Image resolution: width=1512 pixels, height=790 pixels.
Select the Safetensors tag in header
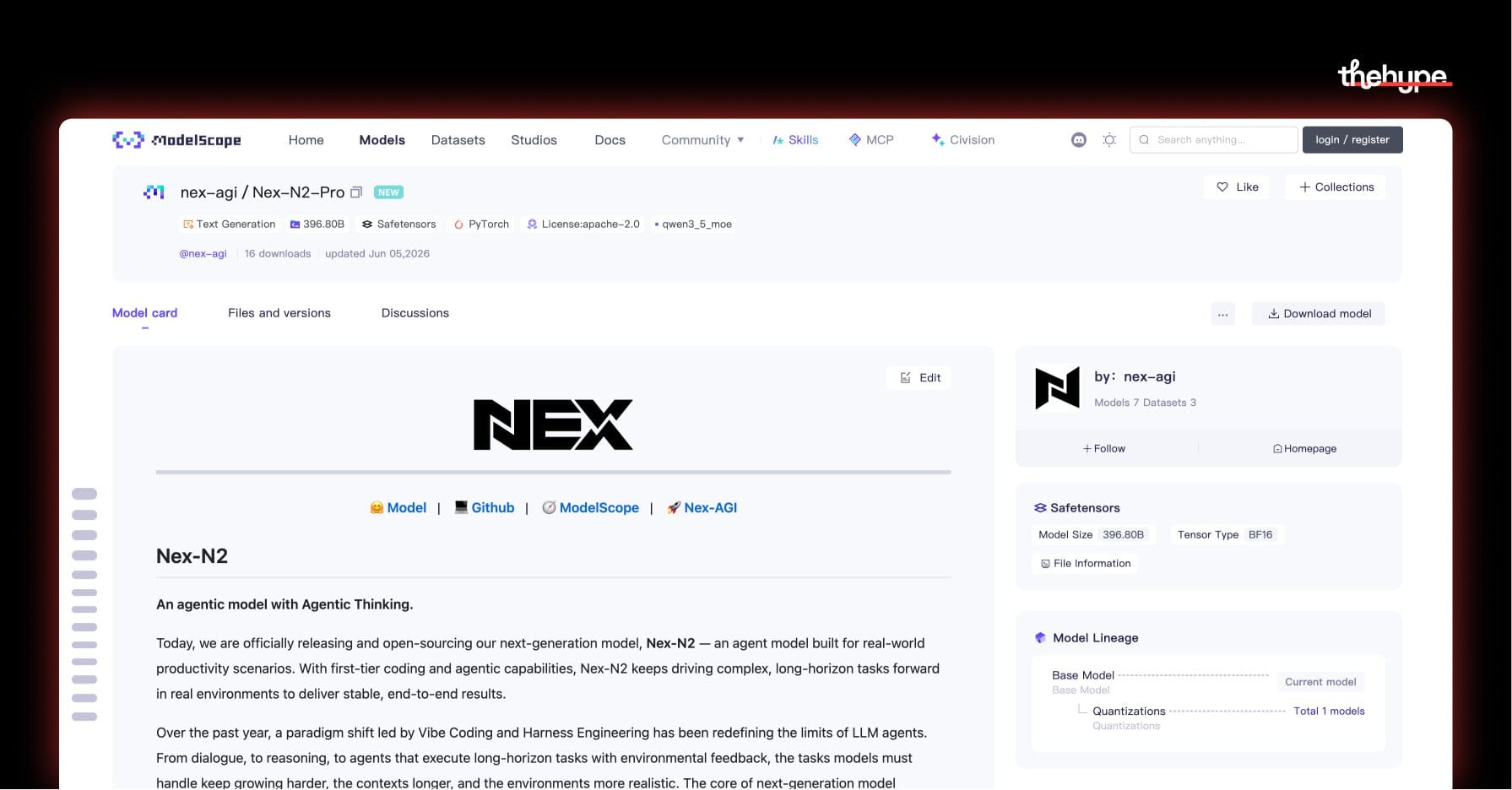coord(399,225)
